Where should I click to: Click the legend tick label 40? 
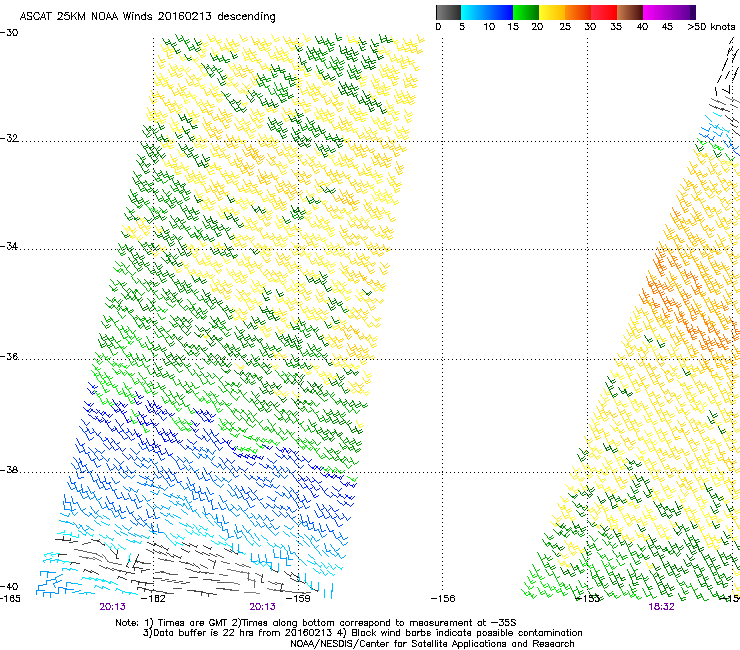tap(642, 27)
